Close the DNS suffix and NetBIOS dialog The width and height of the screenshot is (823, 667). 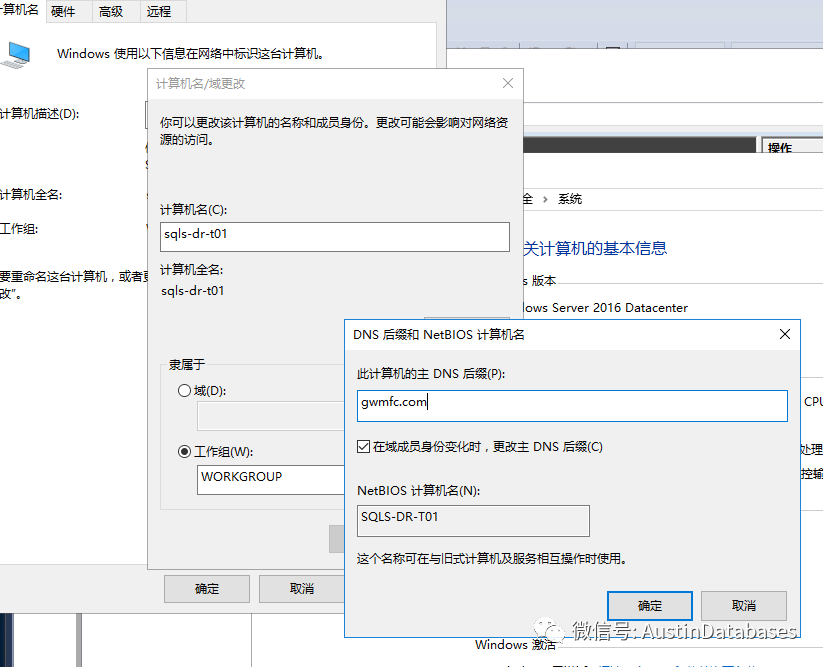785,334
